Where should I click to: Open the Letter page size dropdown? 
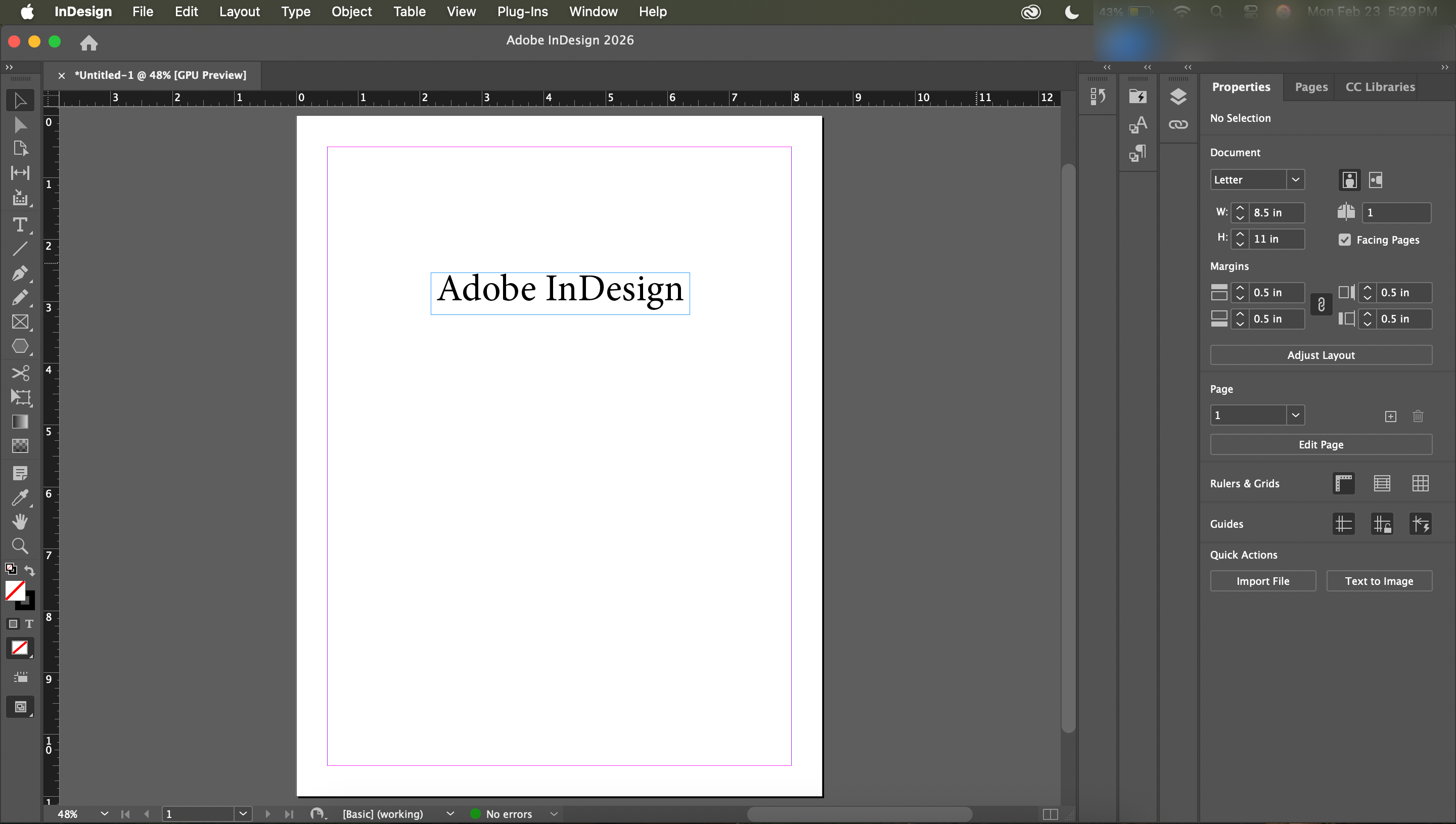(x=1295, y=180)
